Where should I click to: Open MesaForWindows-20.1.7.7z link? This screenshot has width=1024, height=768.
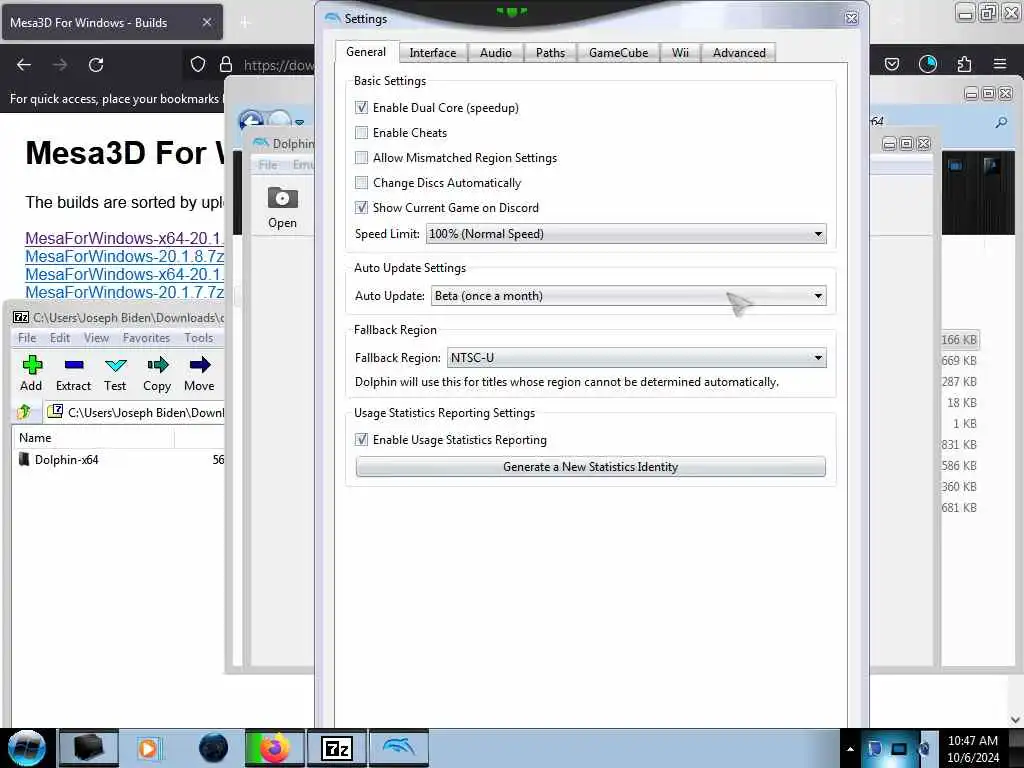[124, 293]
